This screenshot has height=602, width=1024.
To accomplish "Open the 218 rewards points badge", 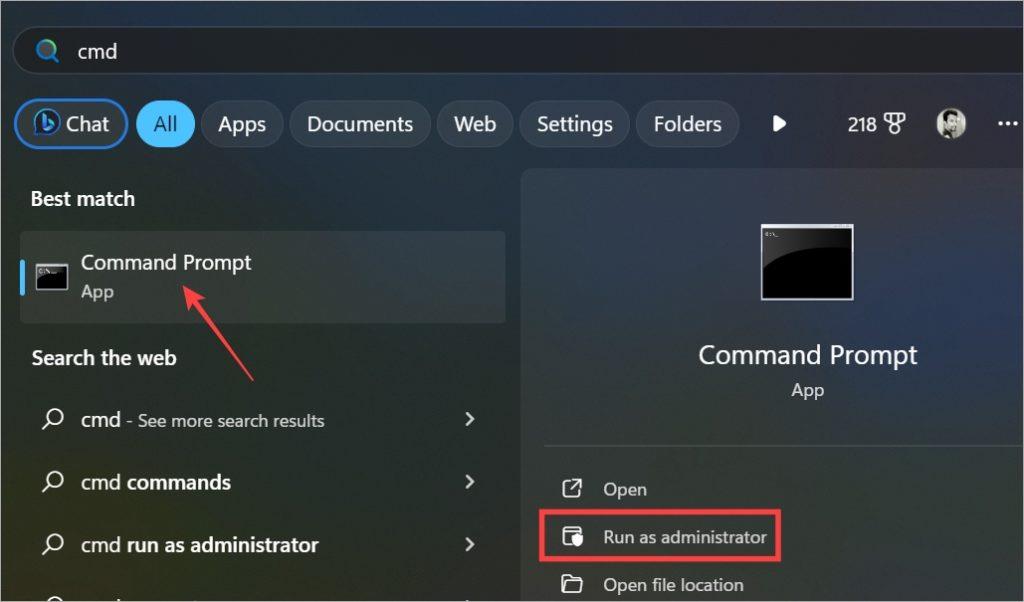I will point(876,123).
